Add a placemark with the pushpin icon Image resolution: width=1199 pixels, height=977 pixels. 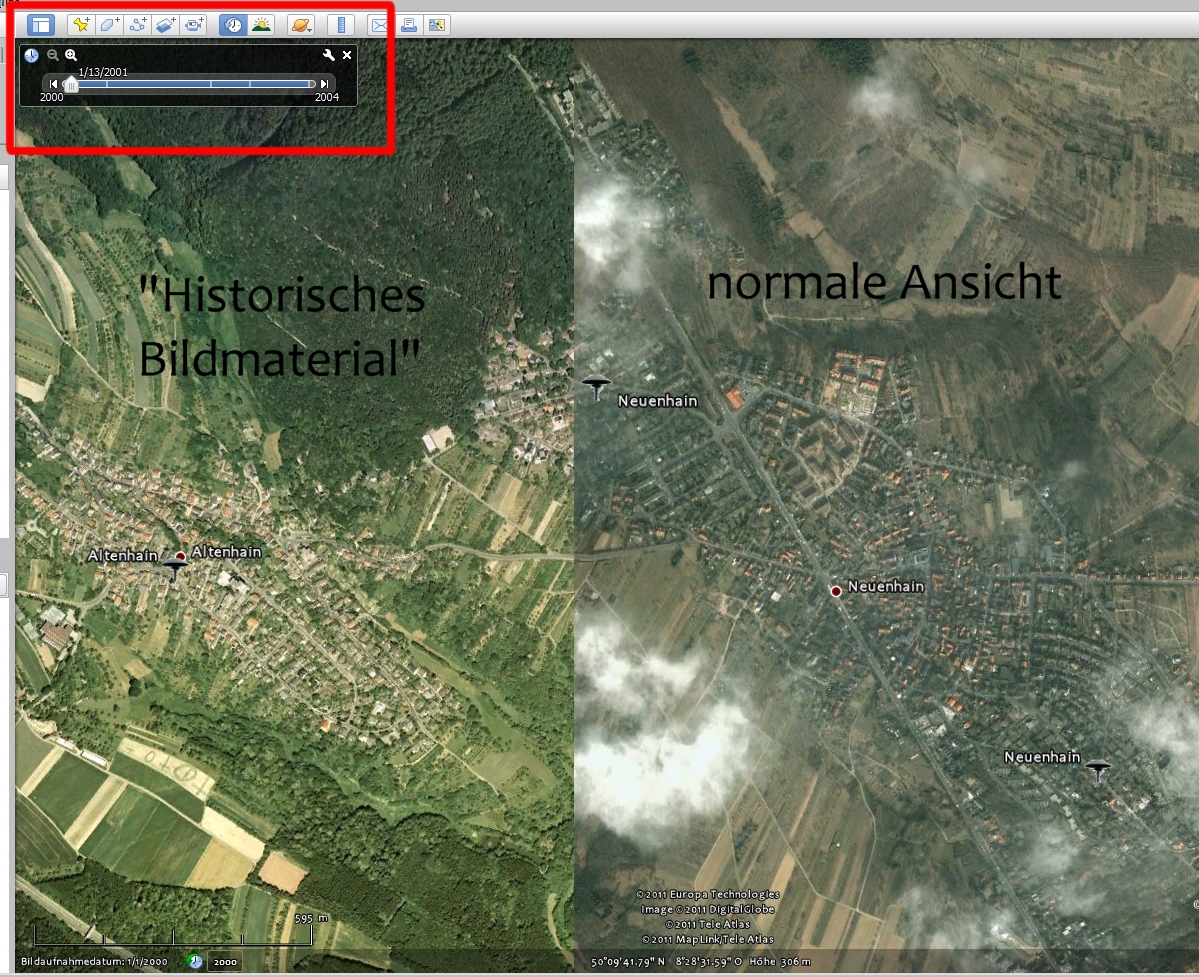tap(81, 25)
